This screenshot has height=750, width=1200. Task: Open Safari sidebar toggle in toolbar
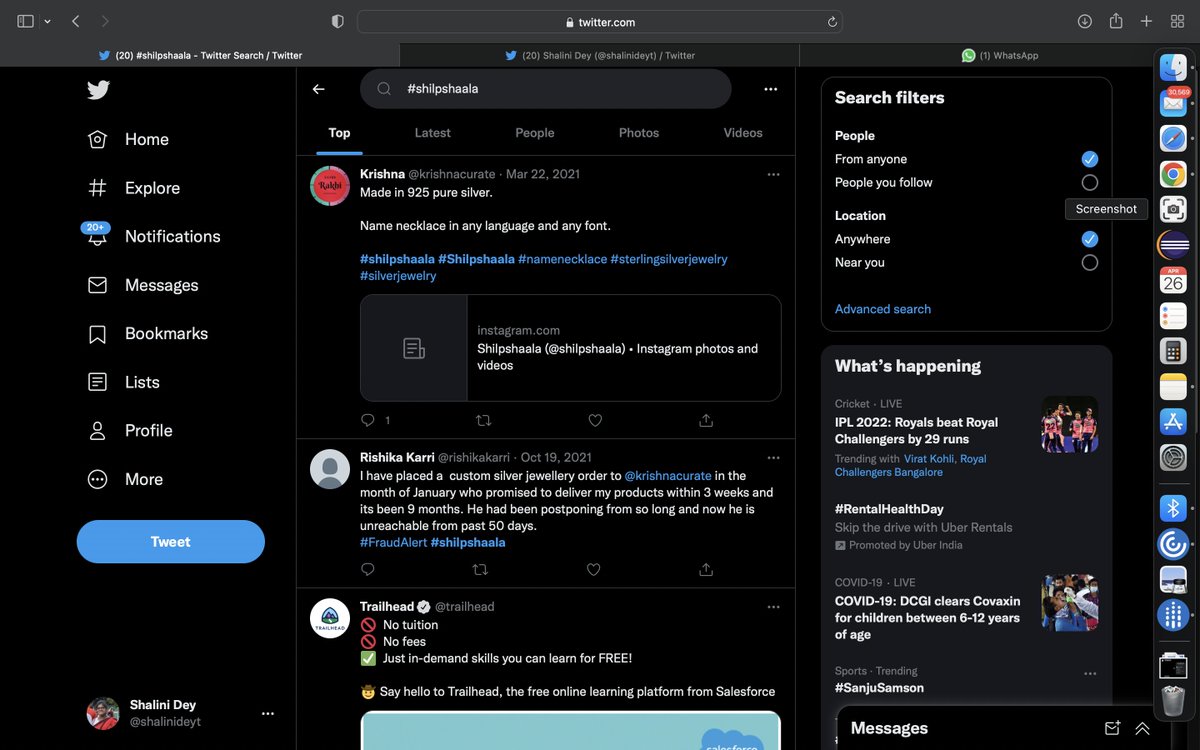coord(26,21)
